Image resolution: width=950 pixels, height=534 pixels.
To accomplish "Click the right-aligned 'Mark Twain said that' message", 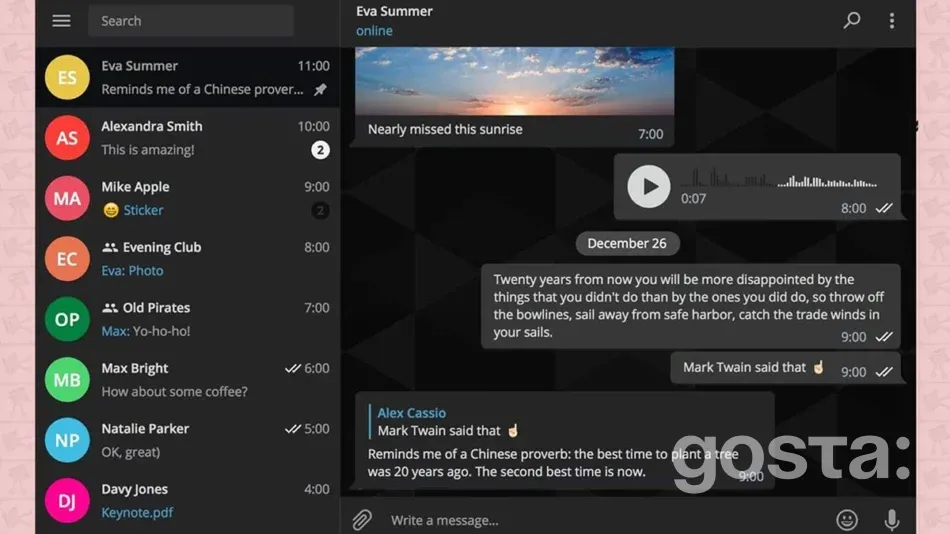I will (785, 368).
